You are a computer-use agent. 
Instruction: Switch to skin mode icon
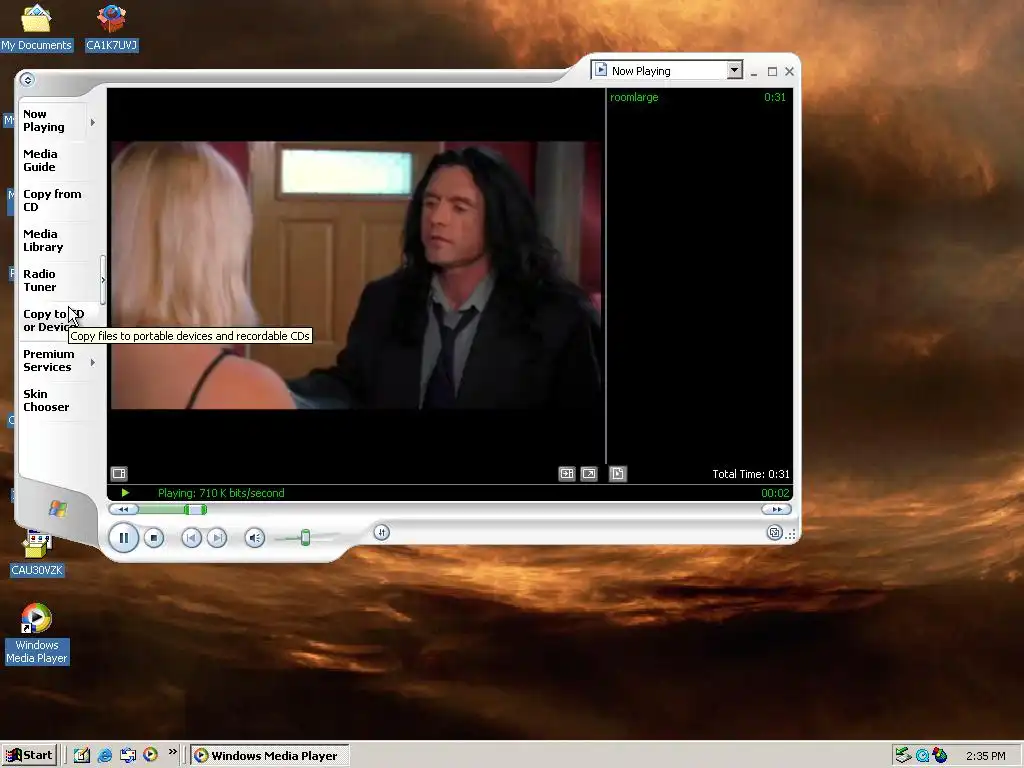click(775, 532)
